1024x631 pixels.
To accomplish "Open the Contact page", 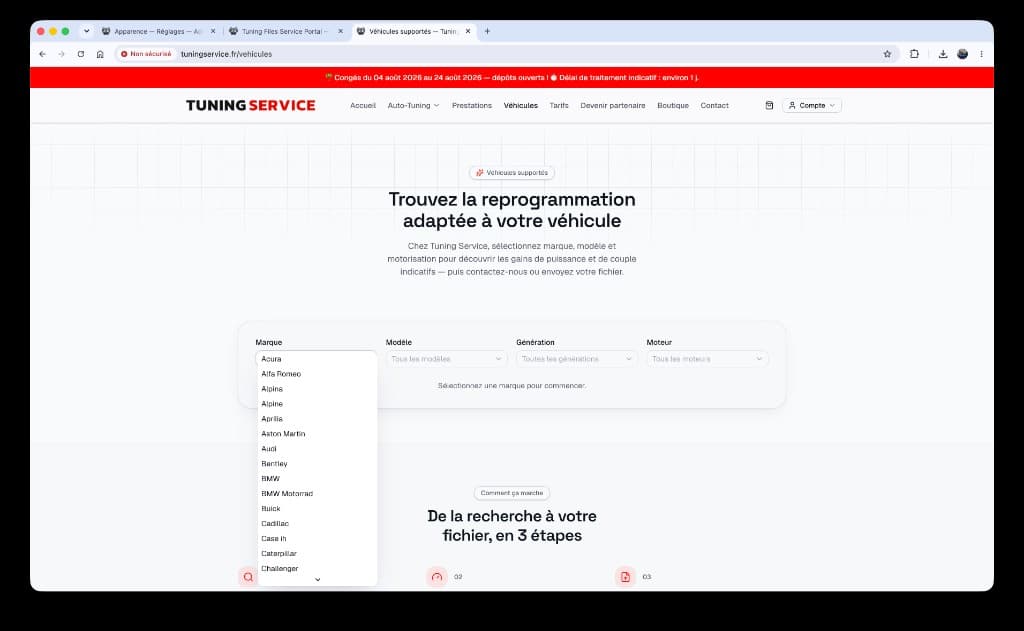I will tap(714, 105).
